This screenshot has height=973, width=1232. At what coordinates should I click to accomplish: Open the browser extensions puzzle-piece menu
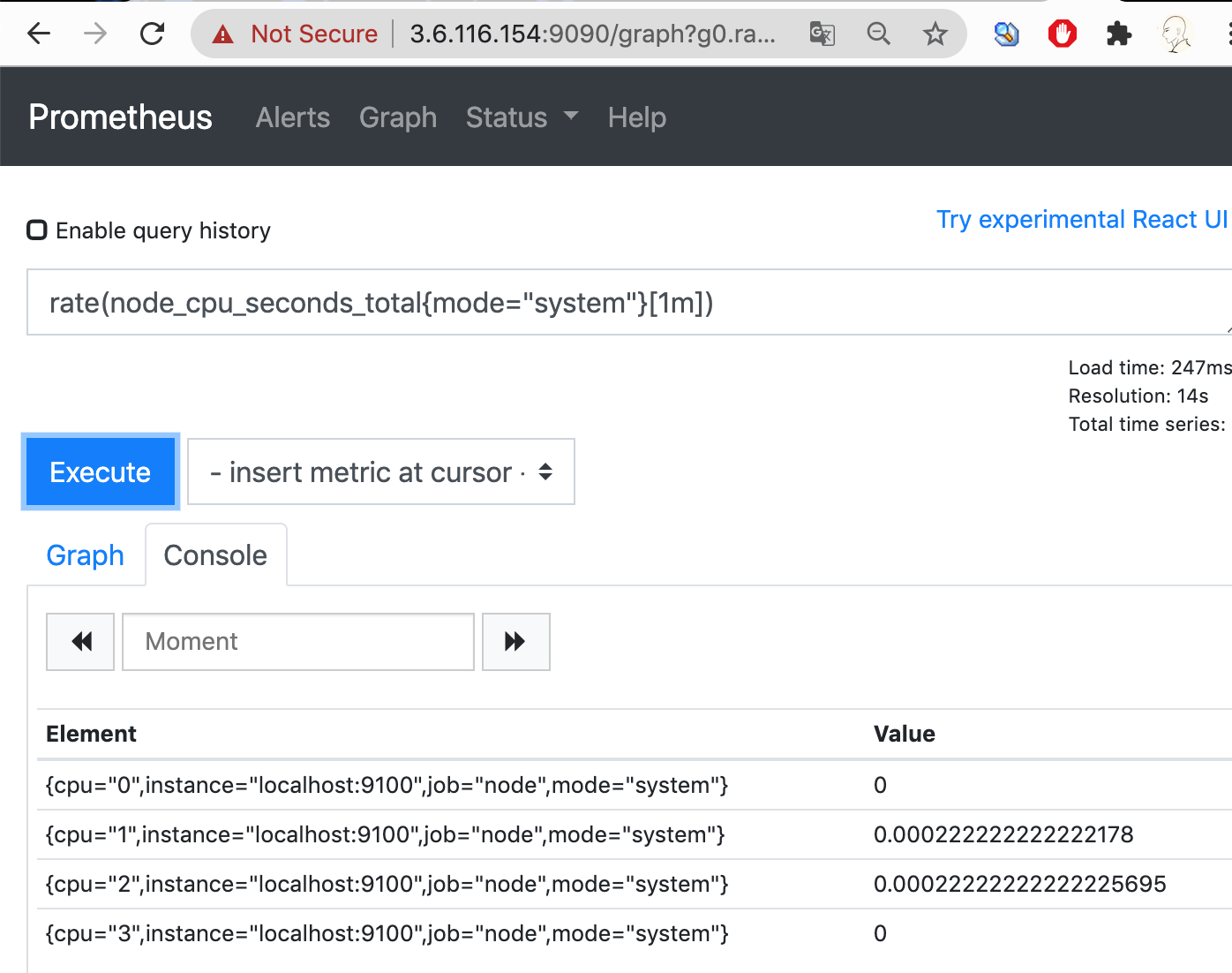pos(1118,34)
